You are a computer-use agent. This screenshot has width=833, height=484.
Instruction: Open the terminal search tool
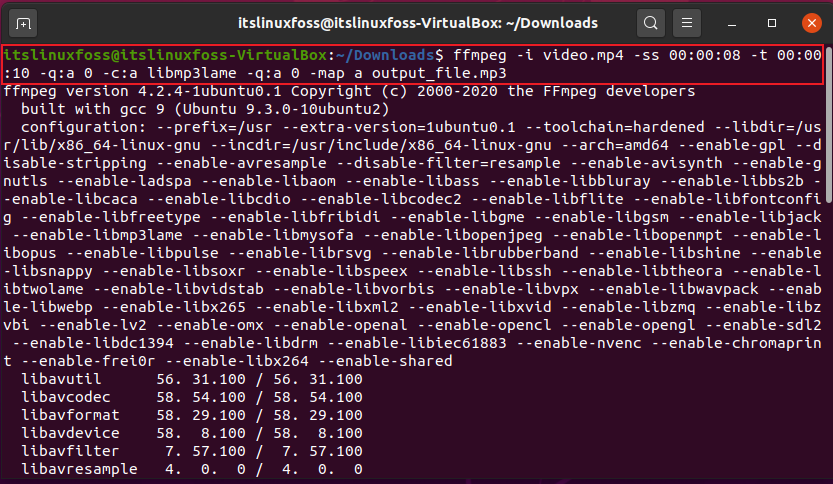point(651,23)
